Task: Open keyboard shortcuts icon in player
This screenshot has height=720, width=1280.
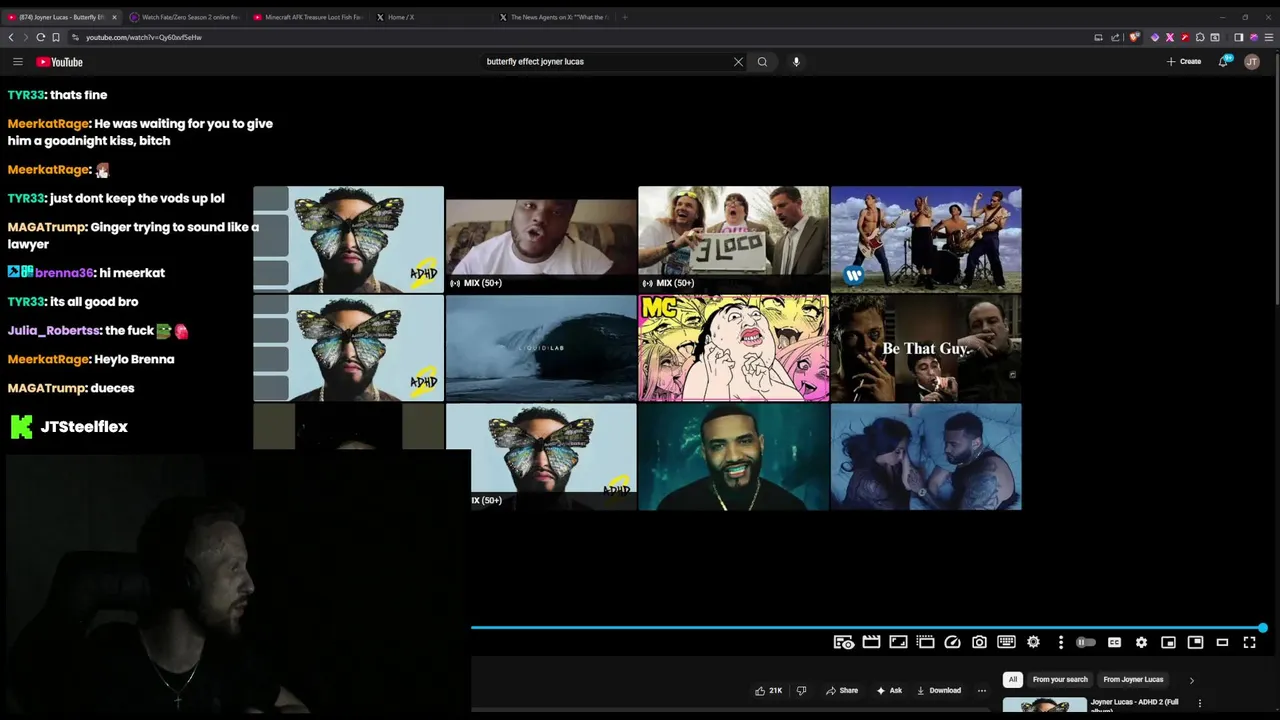Action: point(1006,642)
